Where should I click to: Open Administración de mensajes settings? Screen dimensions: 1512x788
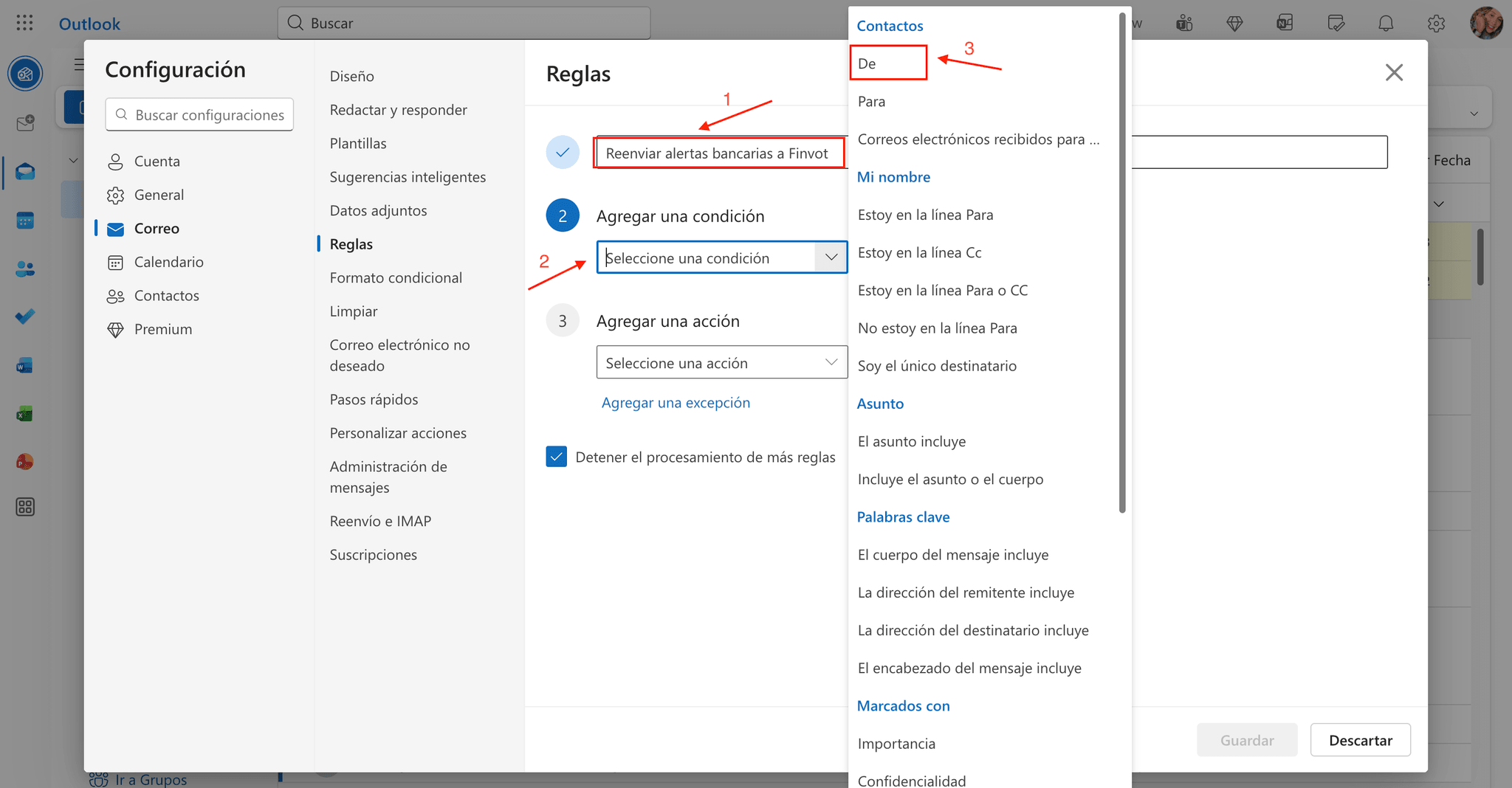coord(388,477)
